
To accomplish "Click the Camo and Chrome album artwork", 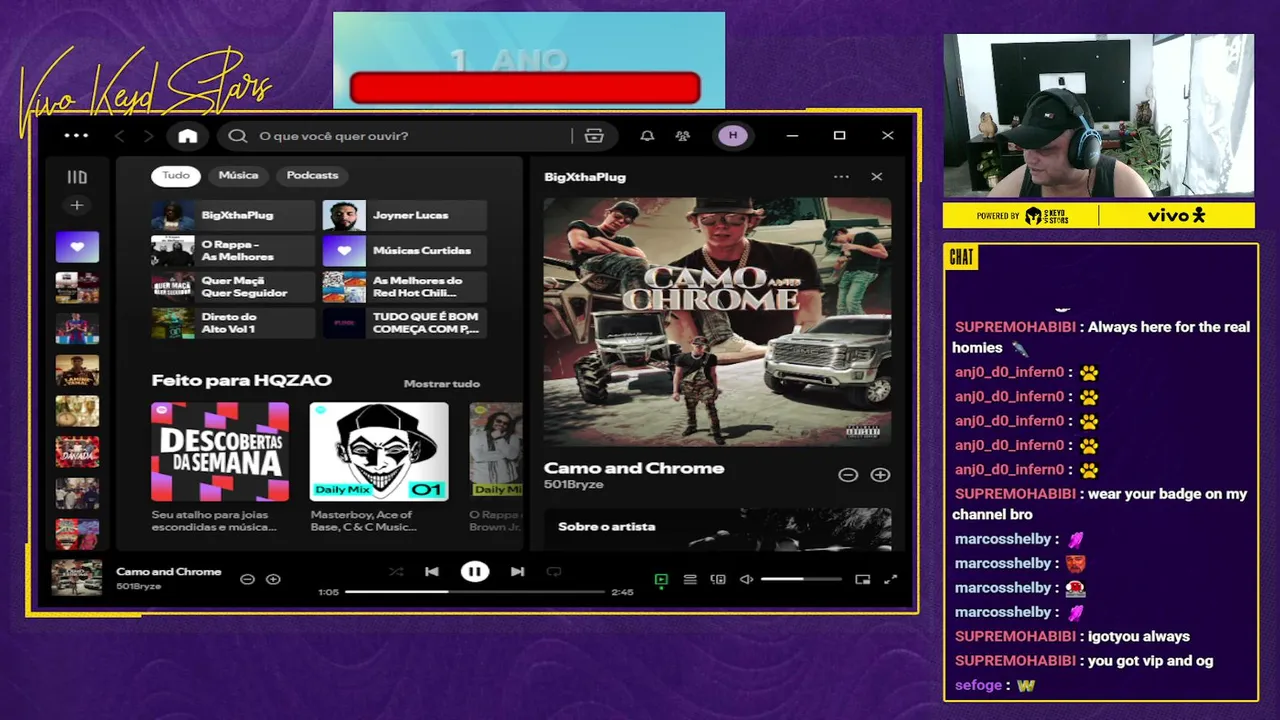I will pyautogui.click(x=717, y=322).
